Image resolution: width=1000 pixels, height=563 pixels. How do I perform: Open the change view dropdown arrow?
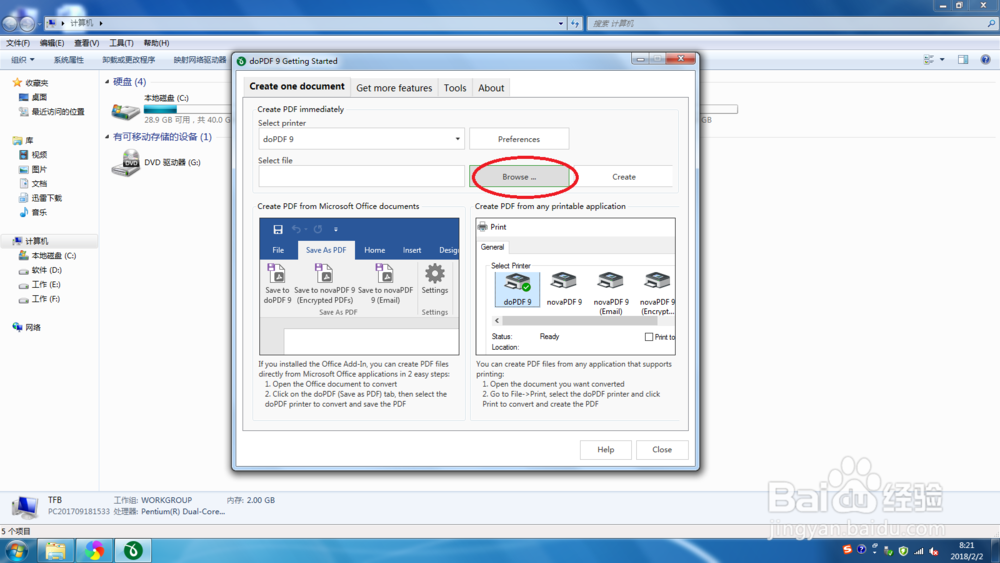pos(942,60)
